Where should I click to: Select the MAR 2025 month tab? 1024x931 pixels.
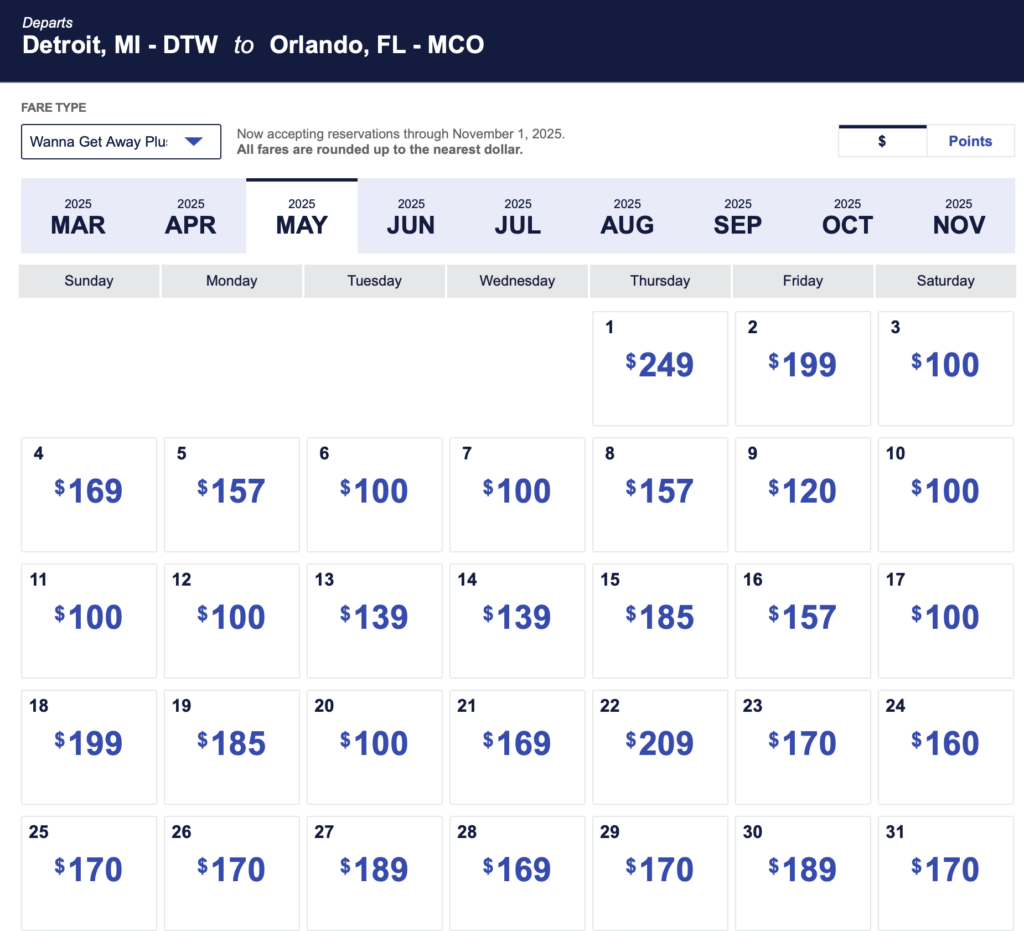pyautogui.click(x=77, y=216)
